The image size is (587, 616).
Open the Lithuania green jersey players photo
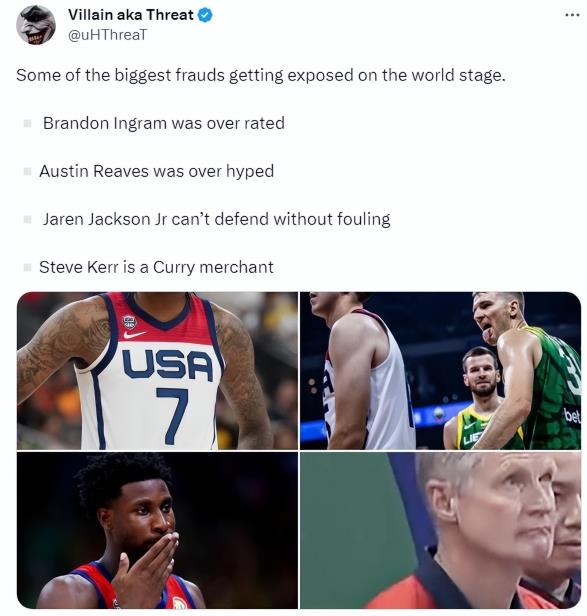[x=440, y=370]
